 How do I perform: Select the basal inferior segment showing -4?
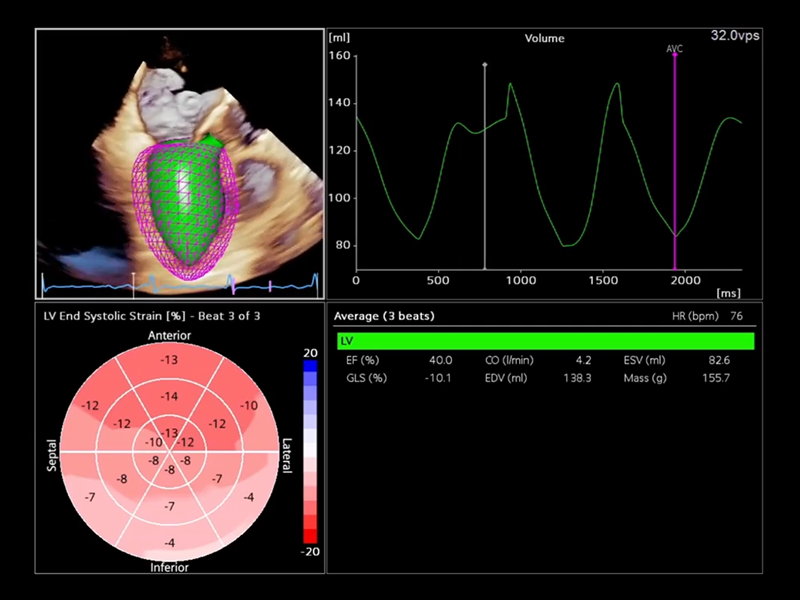[x=170, y=543]
